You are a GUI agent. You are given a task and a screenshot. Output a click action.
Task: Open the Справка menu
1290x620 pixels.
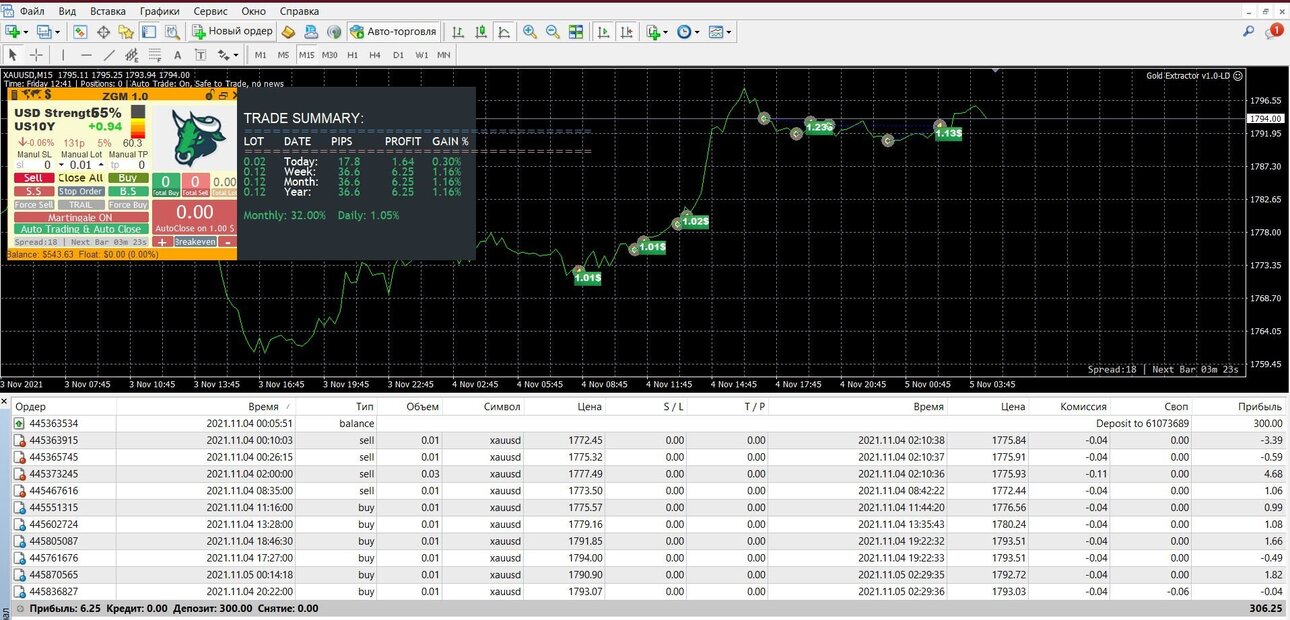[x=299, y=11]
